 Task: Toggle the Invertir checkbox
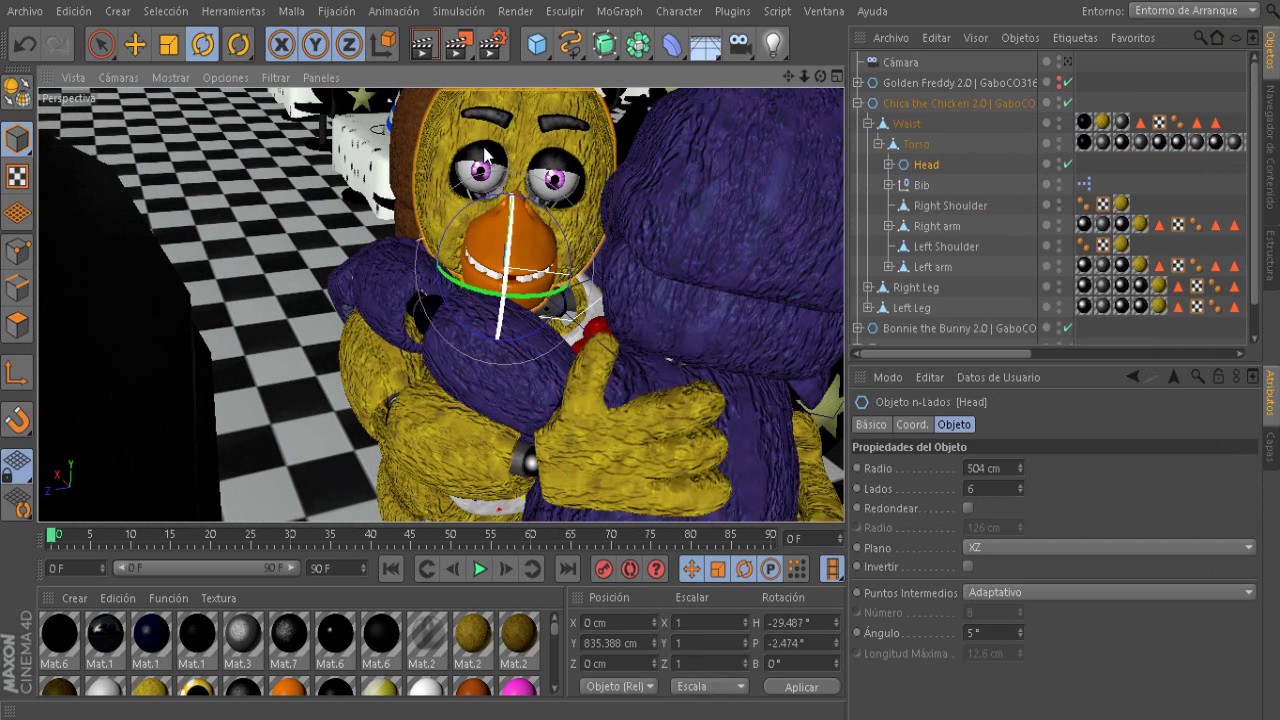click(968, 567)
